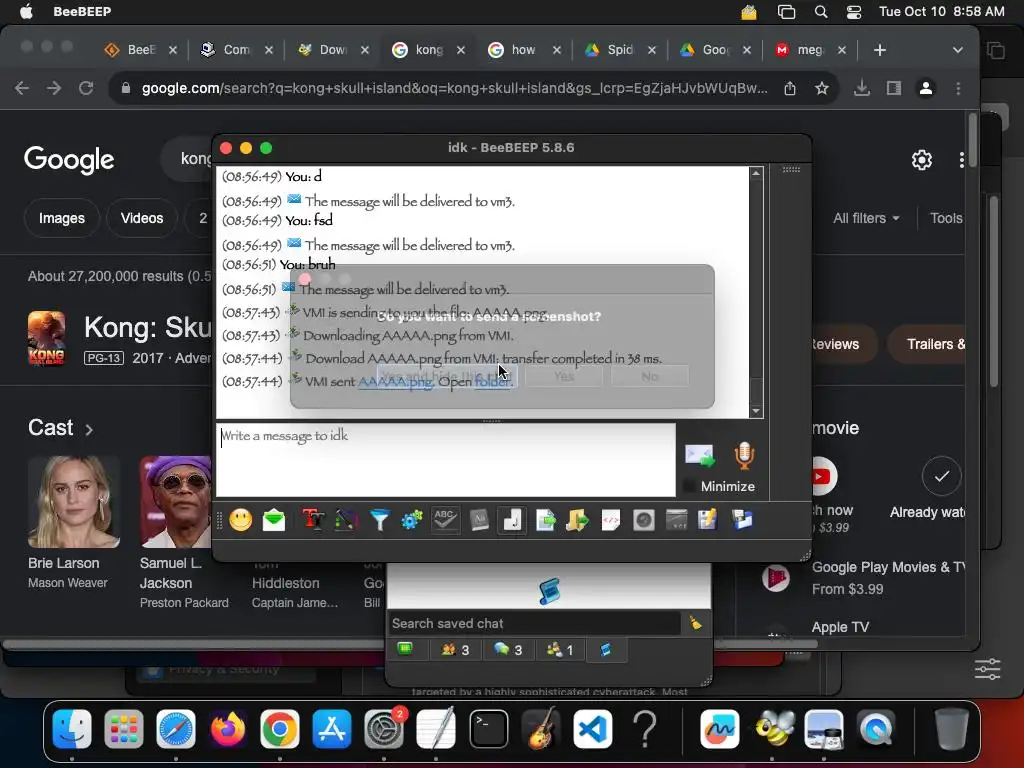Expand the Chrome tab search dropdown
Image resolution: width=1024 pixels, height=768 pixels.
point(957,50)
